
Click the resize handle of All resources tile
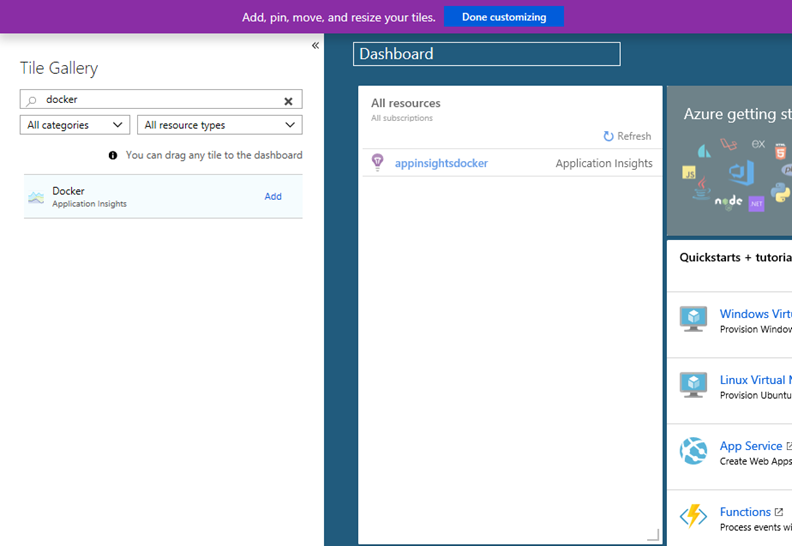tap(654, 535)
